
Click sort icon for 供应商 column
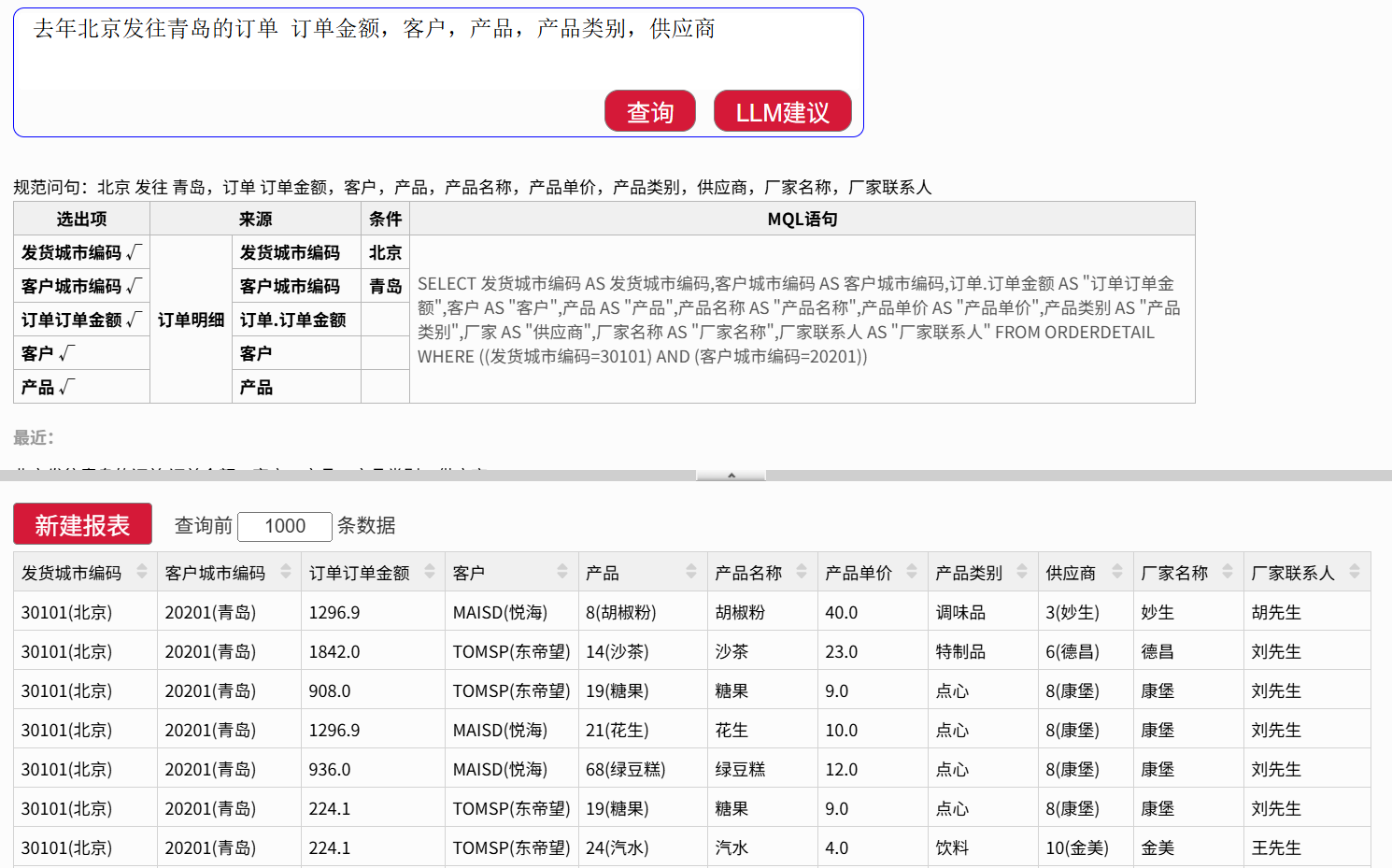(1117, 572)
